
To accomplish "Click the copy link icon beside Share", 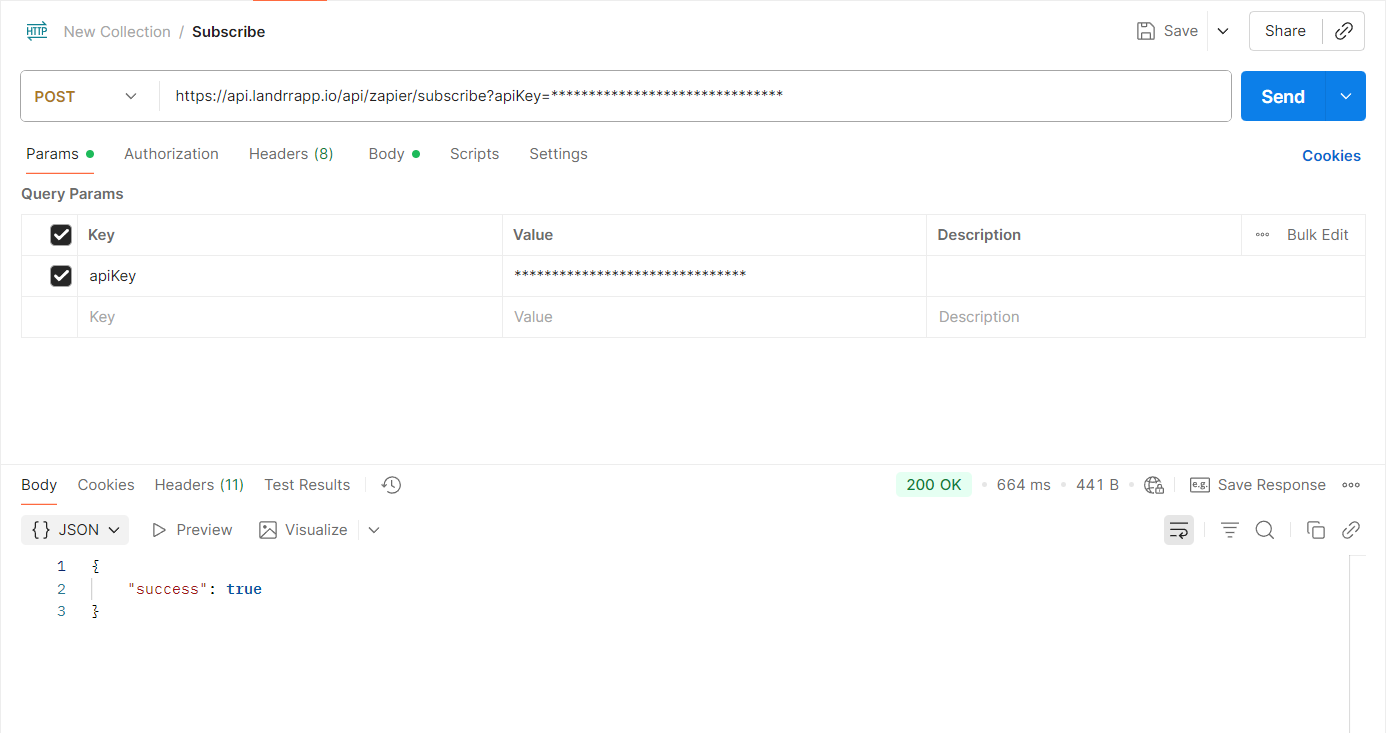I will tap(1344, 31).
